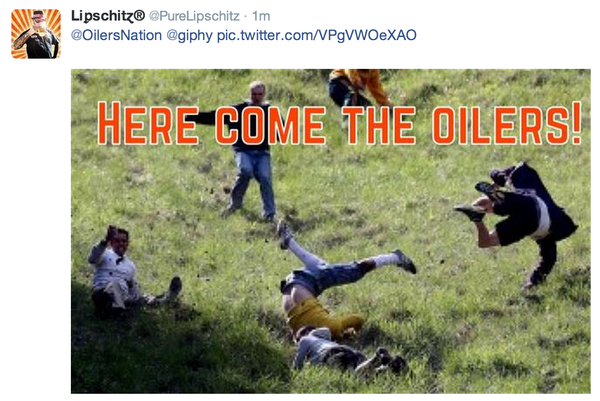Click the white-socked legs in the air
Viewport: 600px width, 401px height.
tap(346, 251)
